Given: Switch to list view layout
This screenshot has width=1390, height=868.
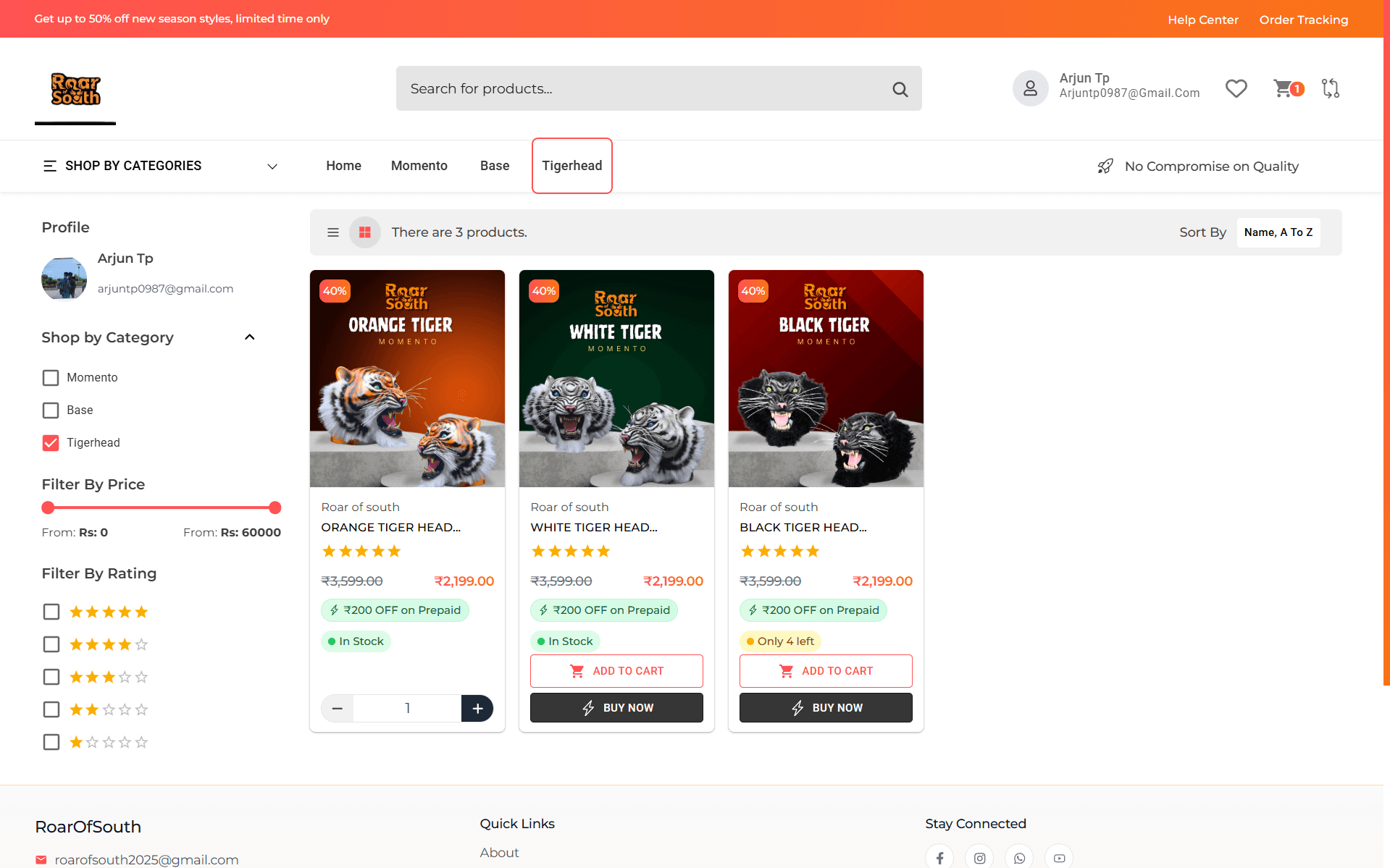Looking at the screenshot, I should (x=333, y=232).
